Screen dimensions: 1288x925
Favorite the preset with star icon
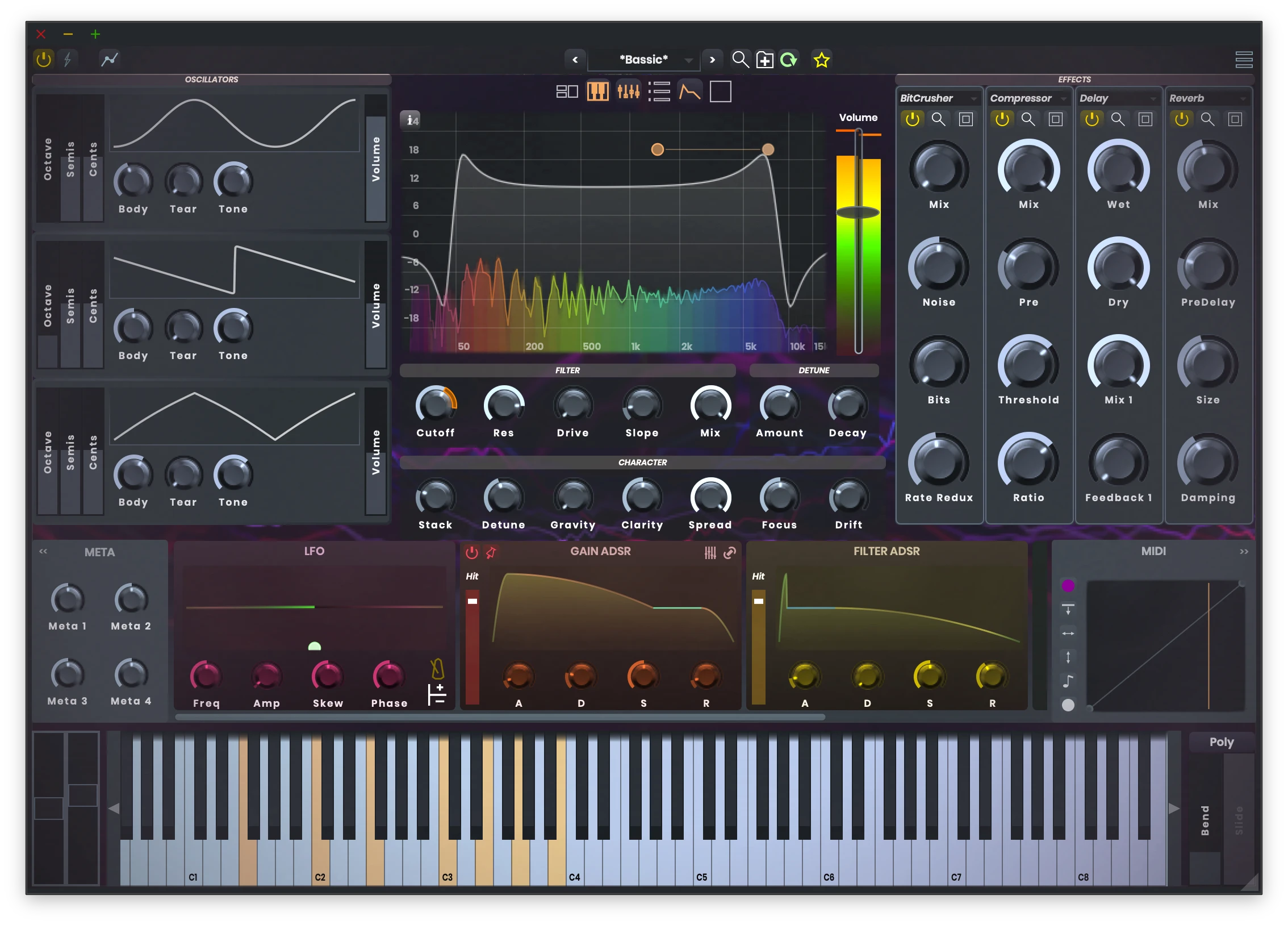point(821,60)
